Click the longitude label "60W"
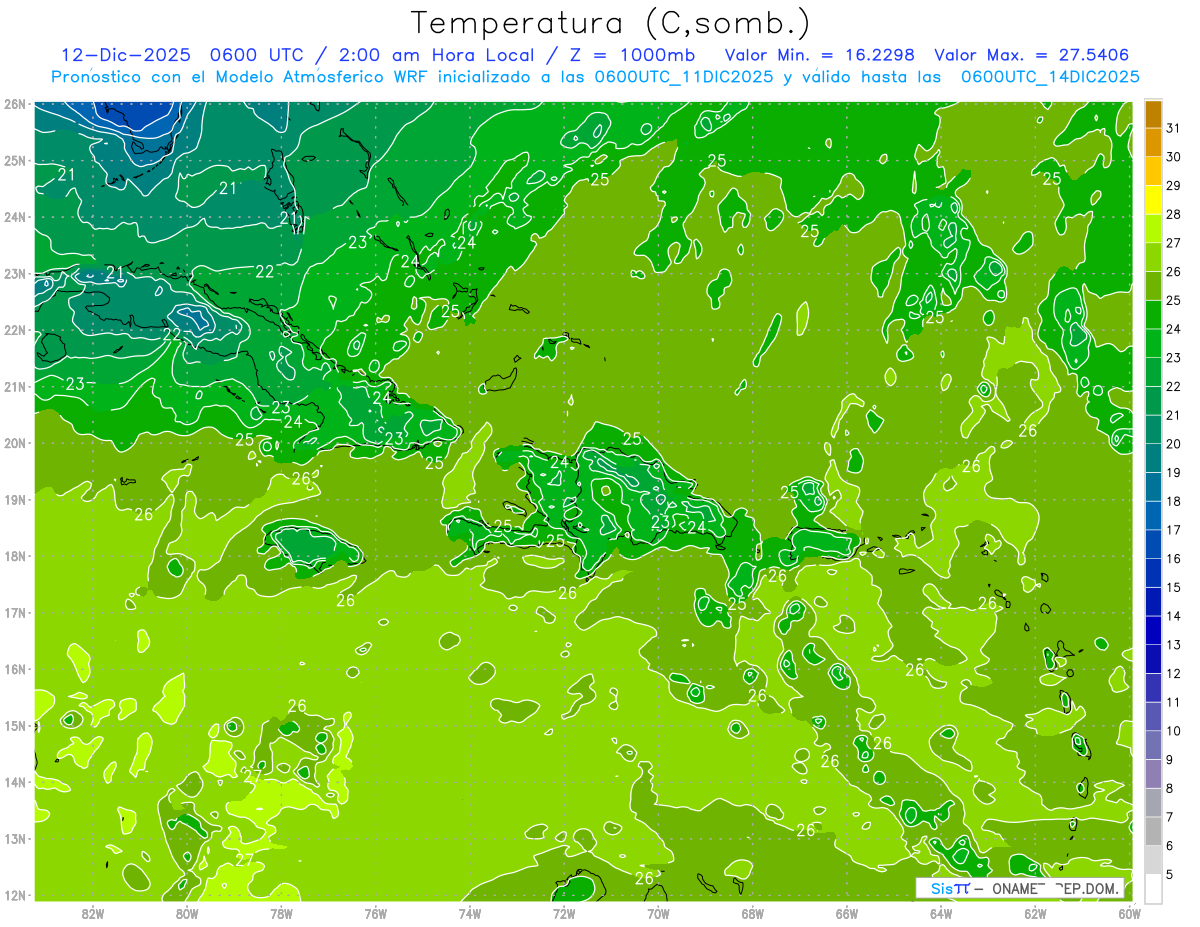Screen dimensions: 1200x927 (1129, 912)
